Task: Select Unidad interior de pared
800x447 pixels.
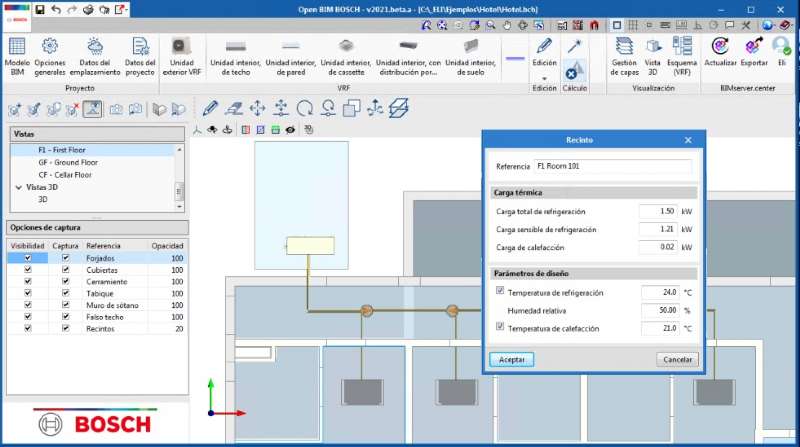Action: (291, 57)
